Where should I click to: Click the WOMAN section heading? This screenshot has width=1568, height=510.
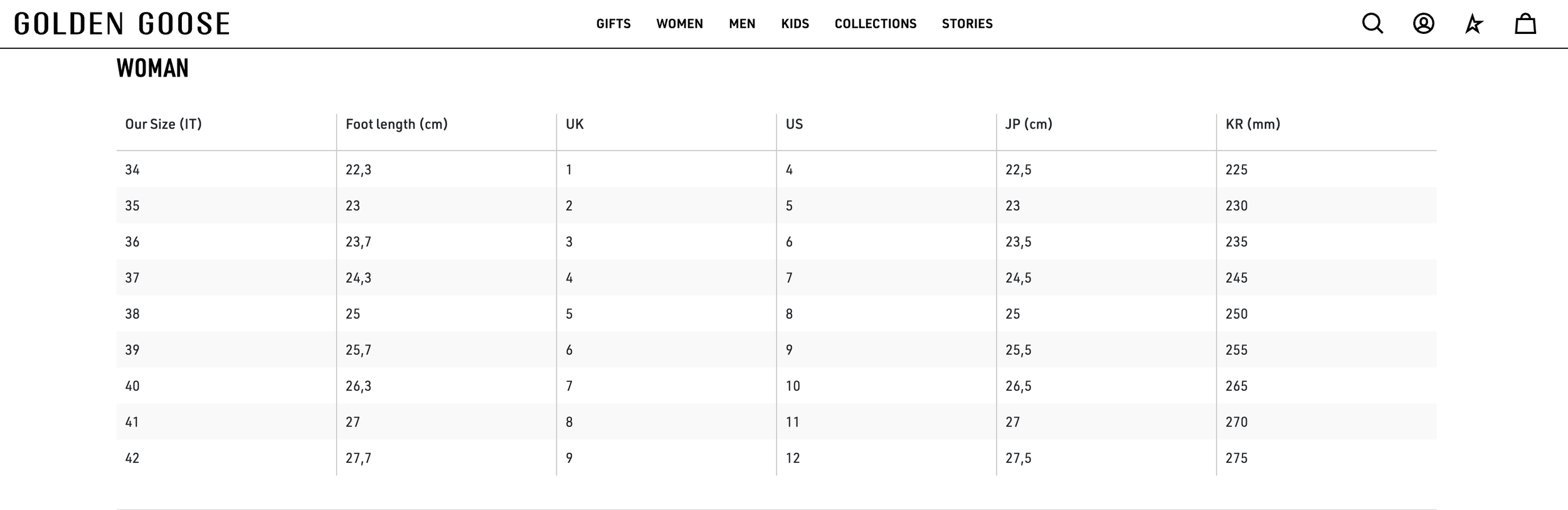point(152,68)
